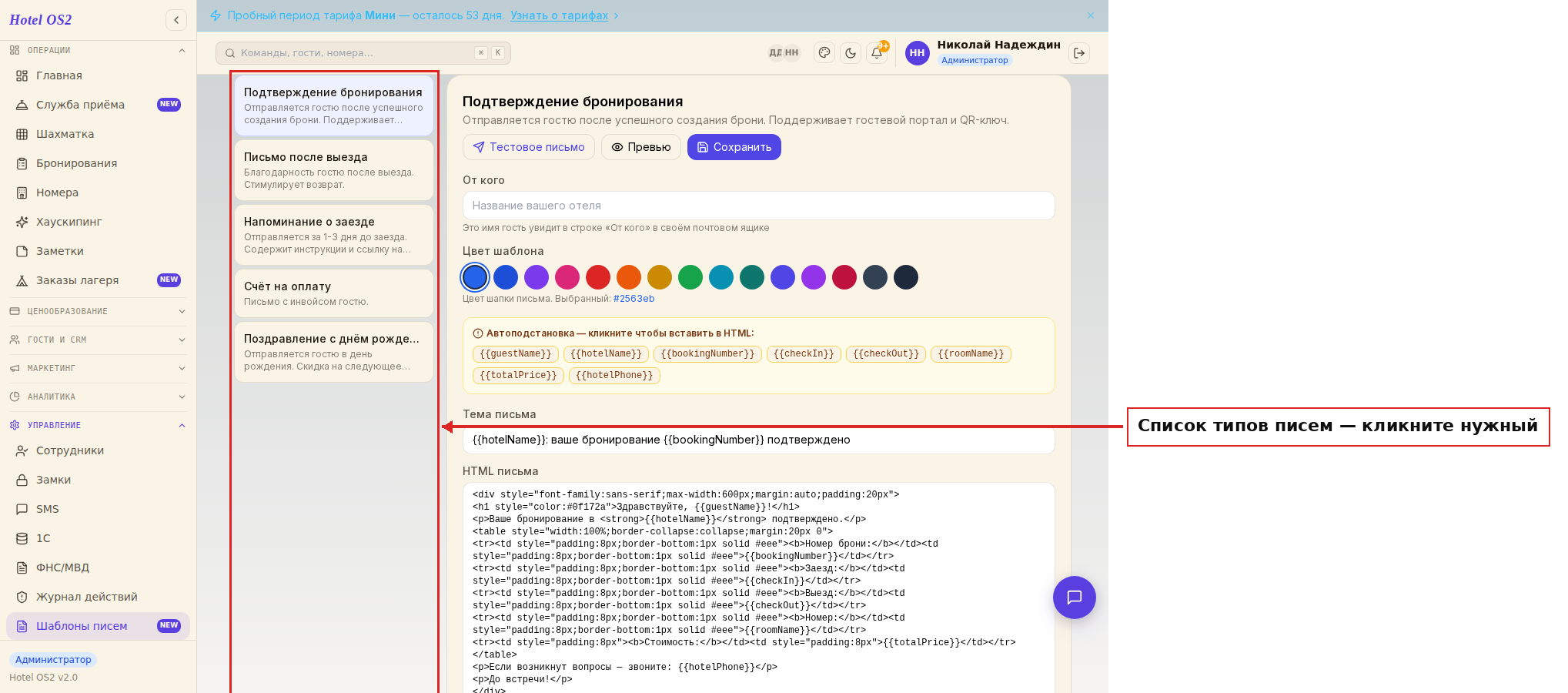Close the trial period banner

(1091, 15)
